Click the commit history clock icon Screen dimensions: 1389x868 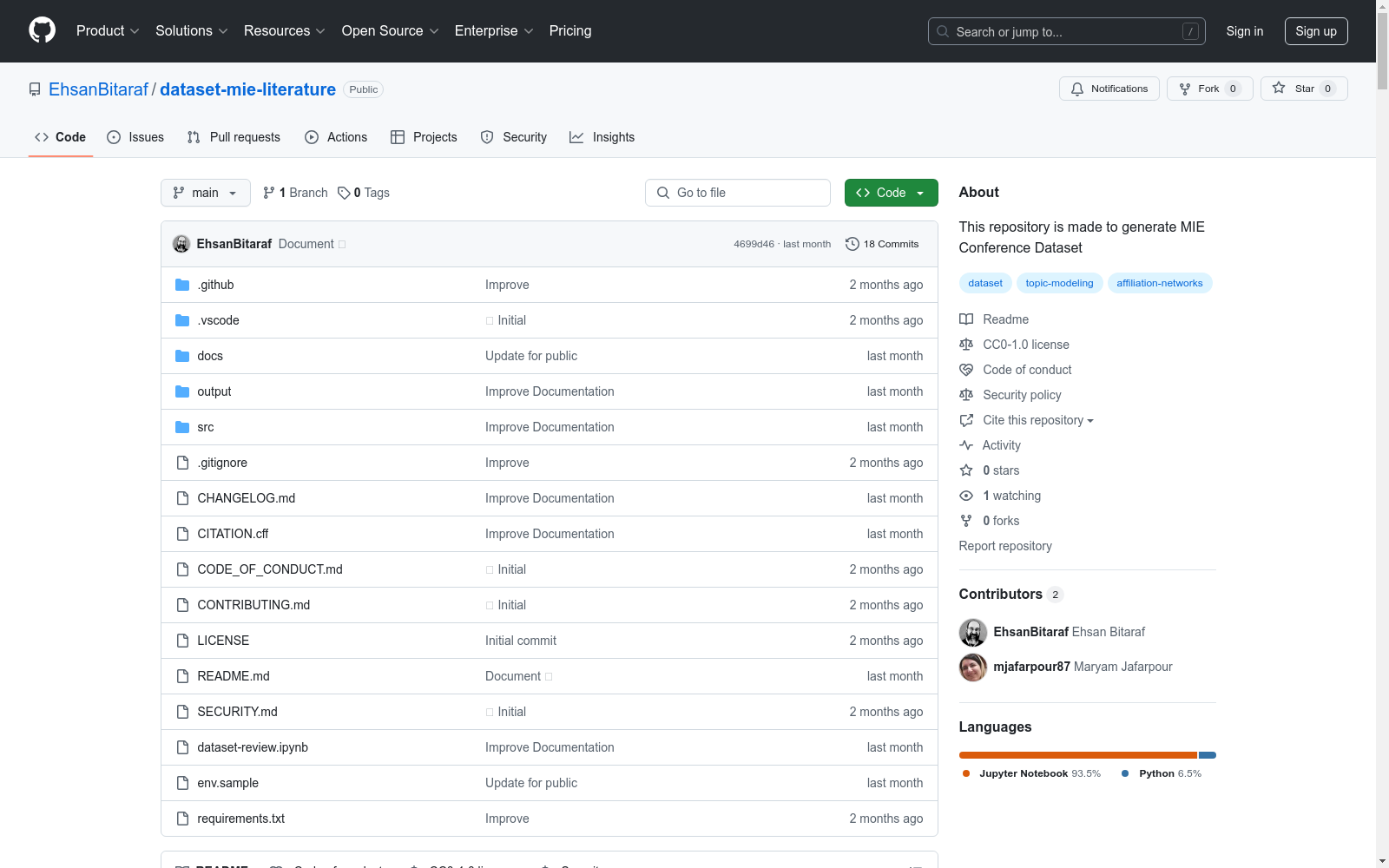coord(852,244)
